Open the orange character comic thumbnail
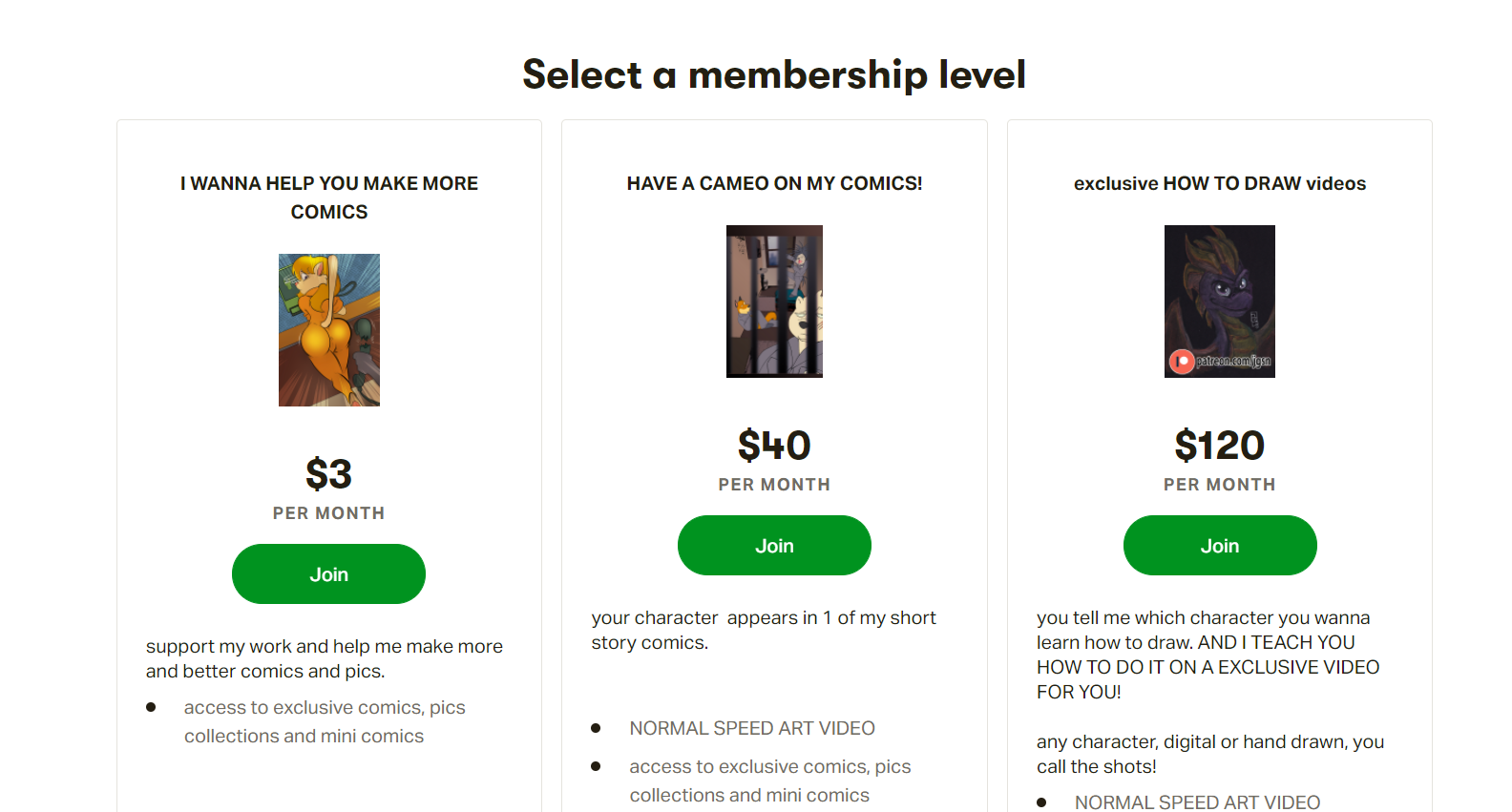This screenshot has height=812, width=1512. point(329,330)
